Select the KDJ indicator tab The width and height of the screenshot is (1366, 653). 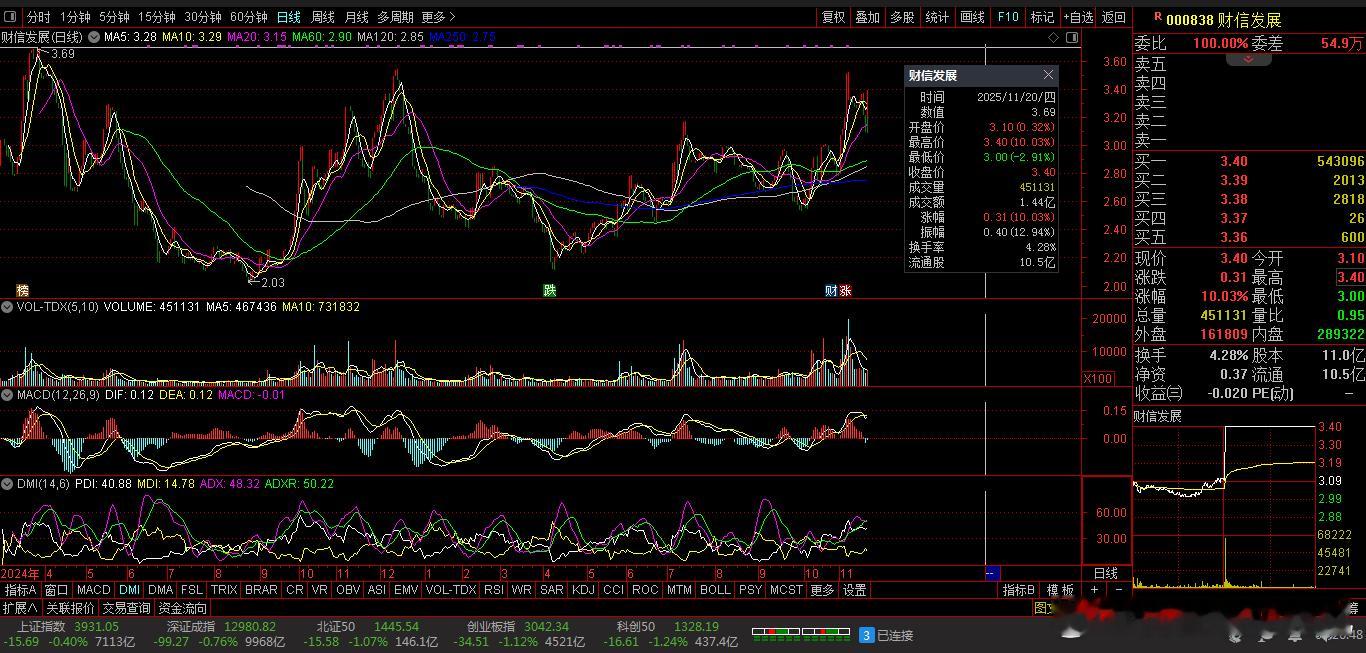(x=582, y=590)
